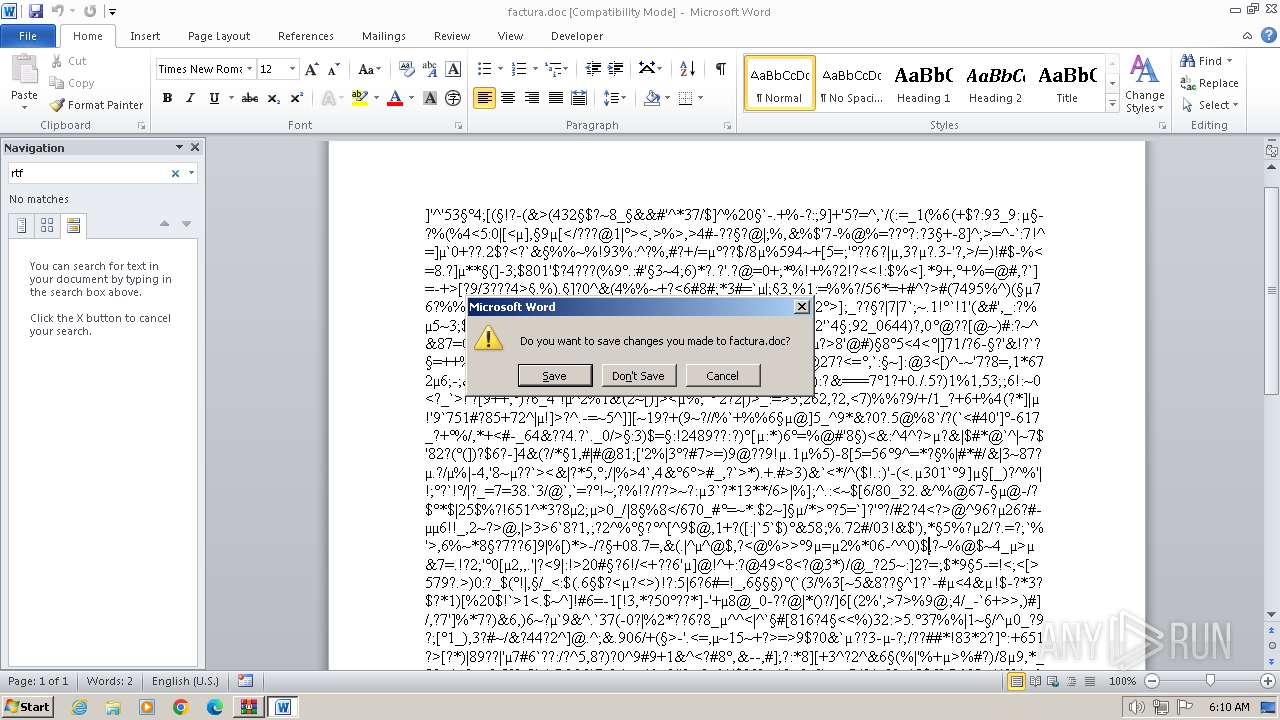The height and width of the screenshot is (720, 1280).
Task: Click the Words: 2 status indicator
Action: point(110,681)
